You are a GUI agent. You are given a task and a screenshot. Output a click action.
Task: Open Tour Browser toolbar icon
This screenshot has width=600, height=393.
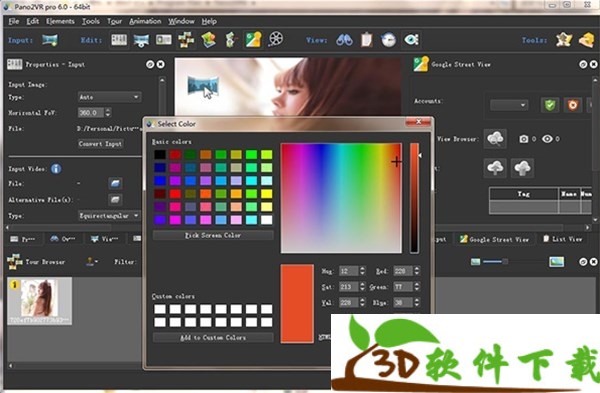coord(186,40)
